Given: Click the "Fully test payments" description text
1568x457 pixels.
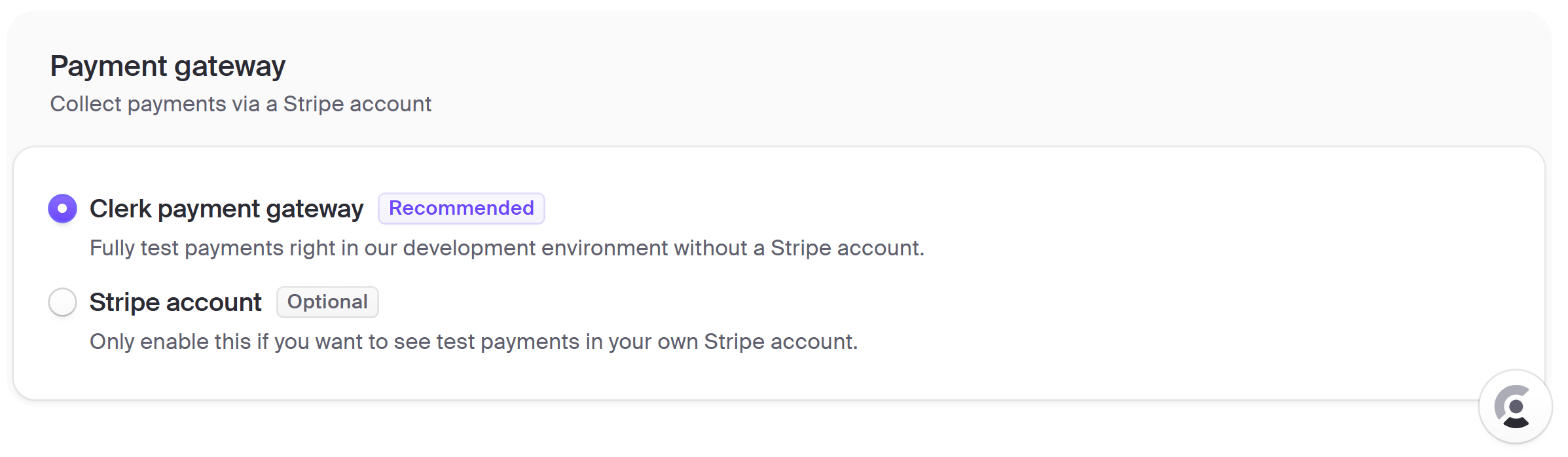Looking at the screenshot, I should click(507, 248).
